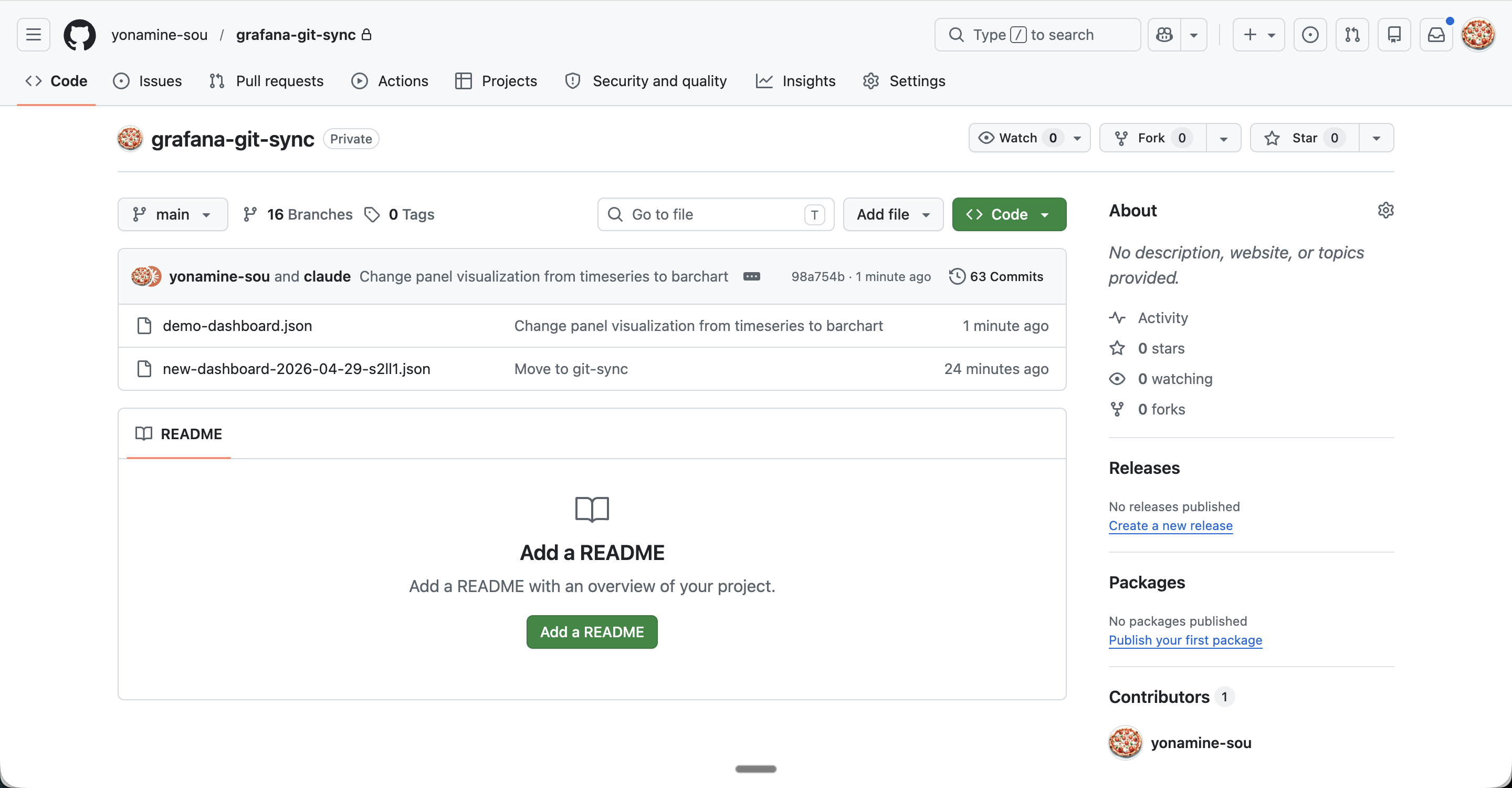Click the issues circle icon in header

[1309, 35]
